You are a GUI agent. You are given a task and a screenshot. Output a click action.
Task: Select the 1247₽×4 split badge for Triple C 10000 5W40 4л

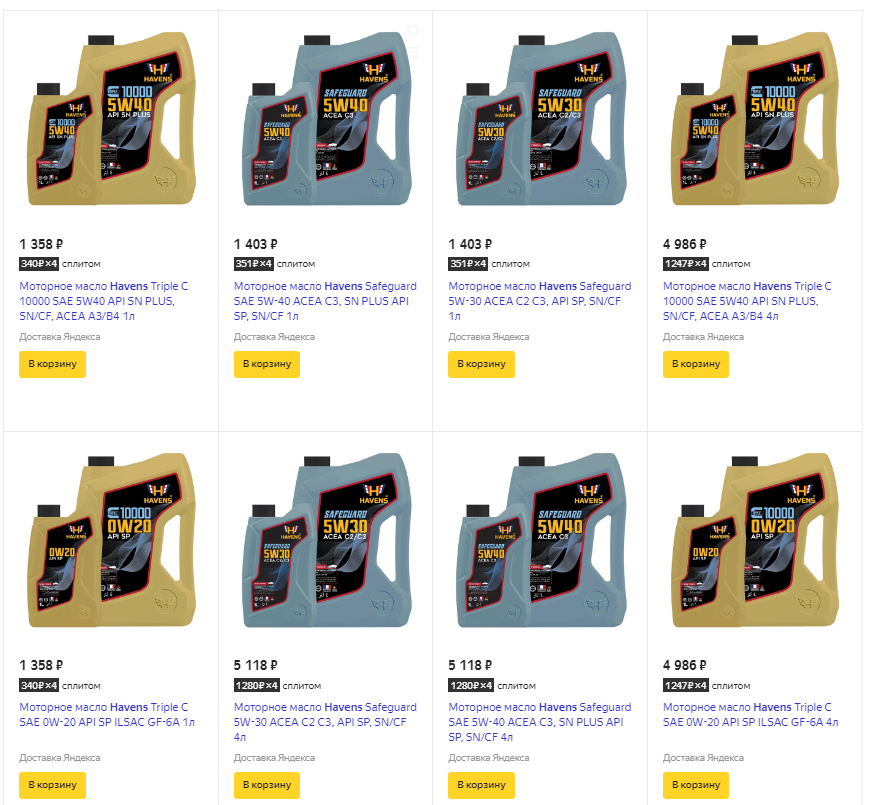pyautogui.click(x=686, y=264)
